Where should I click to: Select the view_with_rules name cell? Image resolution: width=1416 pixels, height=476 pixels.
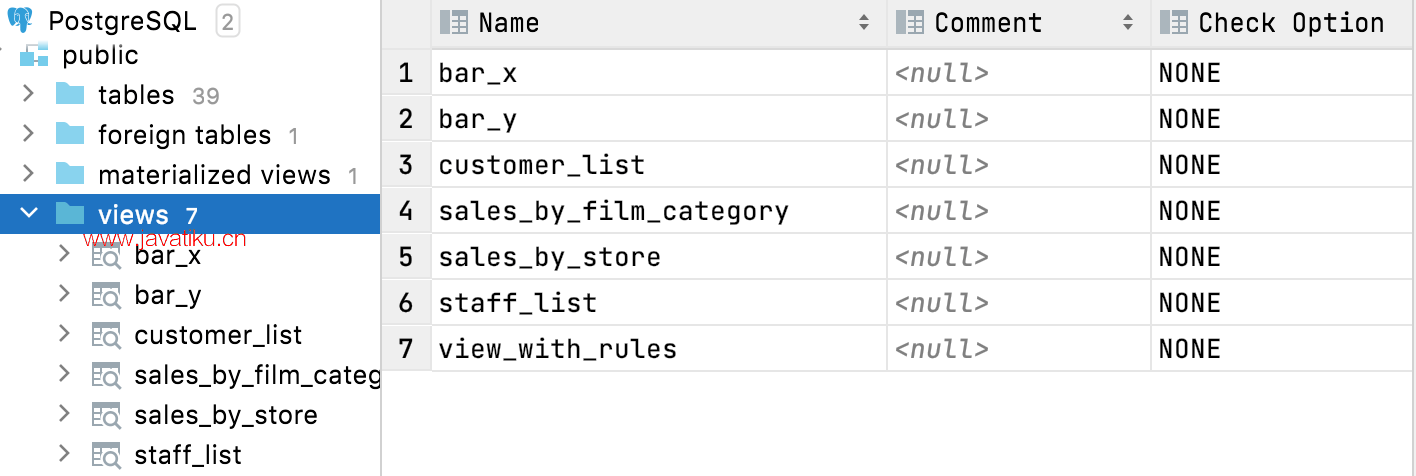coord(659,349)
